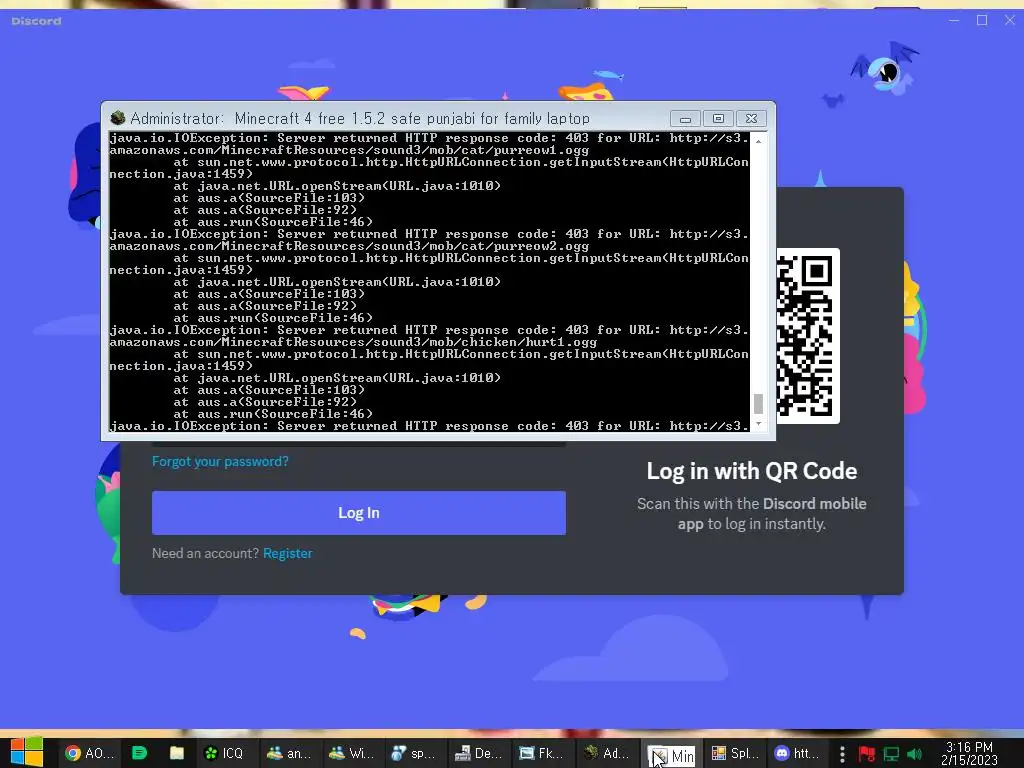
Task: Open the Register link in Discord
Action: pos(287,553)
